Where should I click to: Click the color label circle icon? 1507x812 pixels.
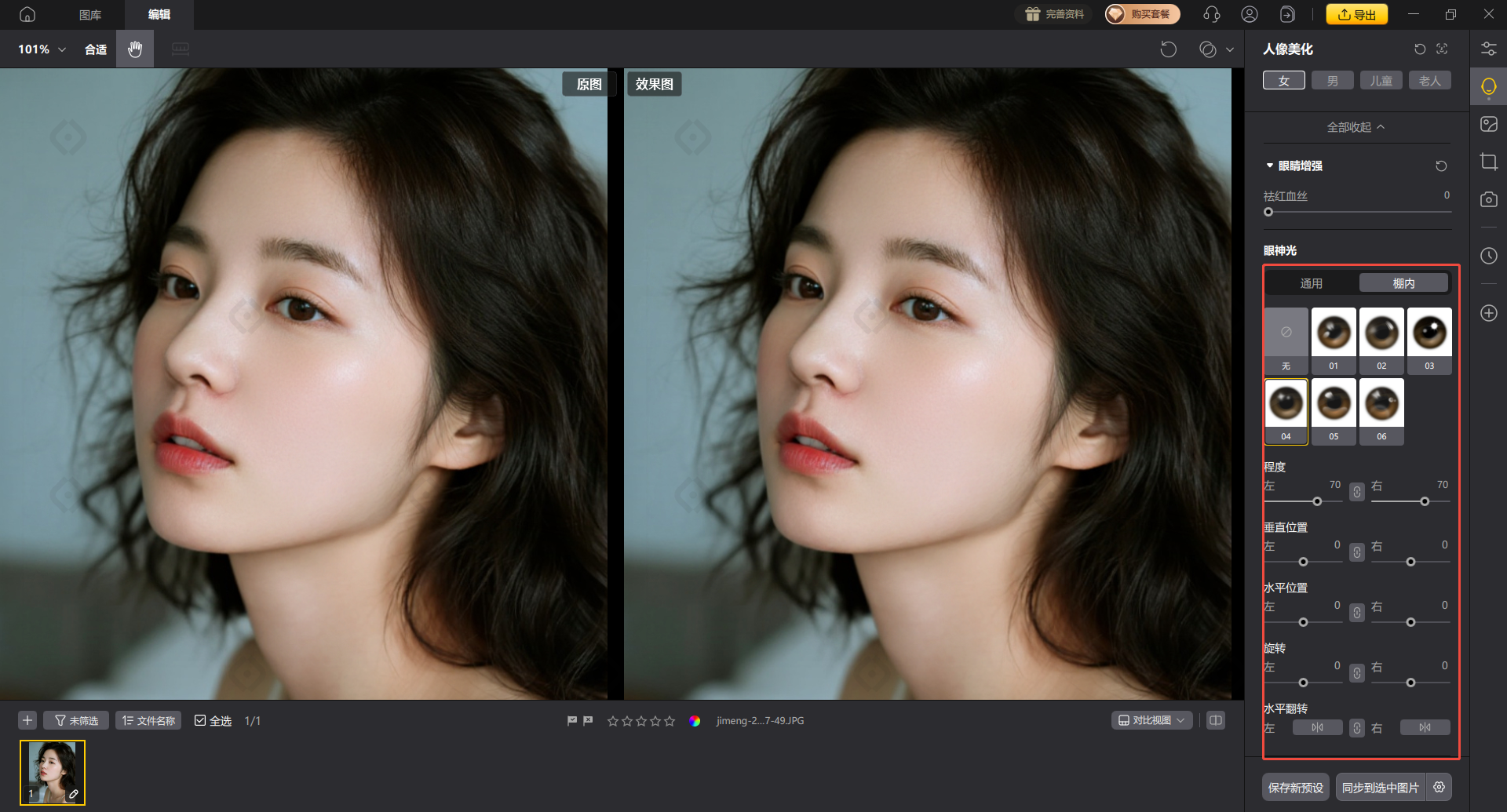(x=695, y=721)
